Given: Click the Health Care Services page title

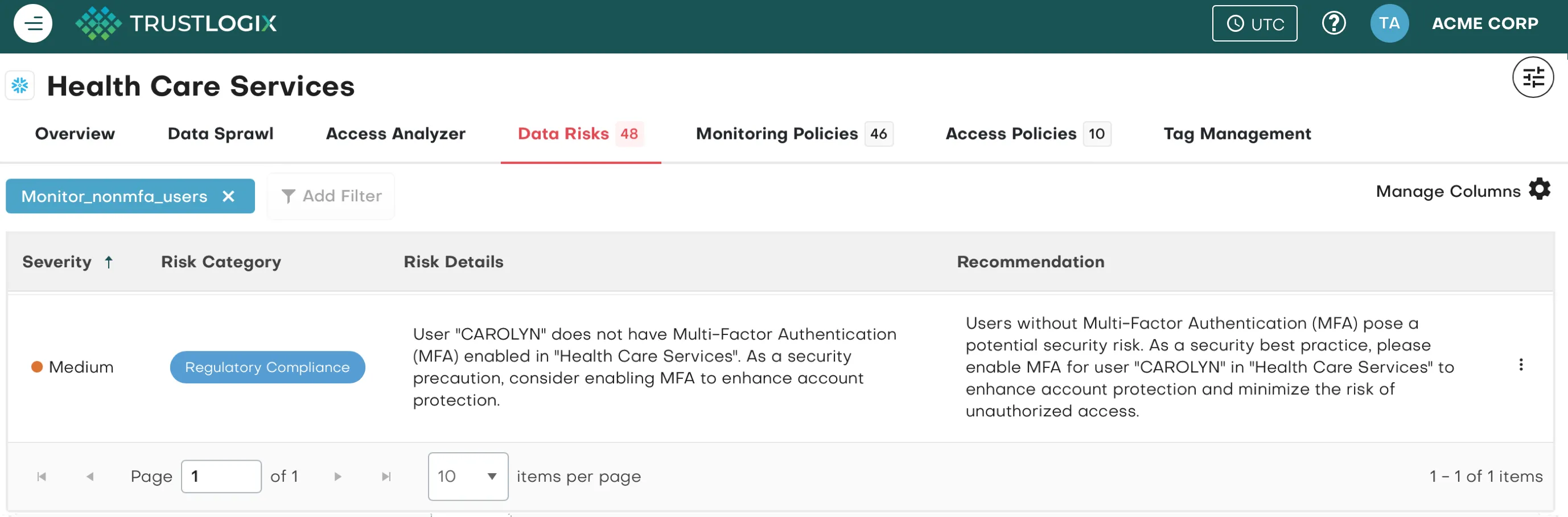Looking at the screenshot, I should pyautogui.click(x=201, y=86).
